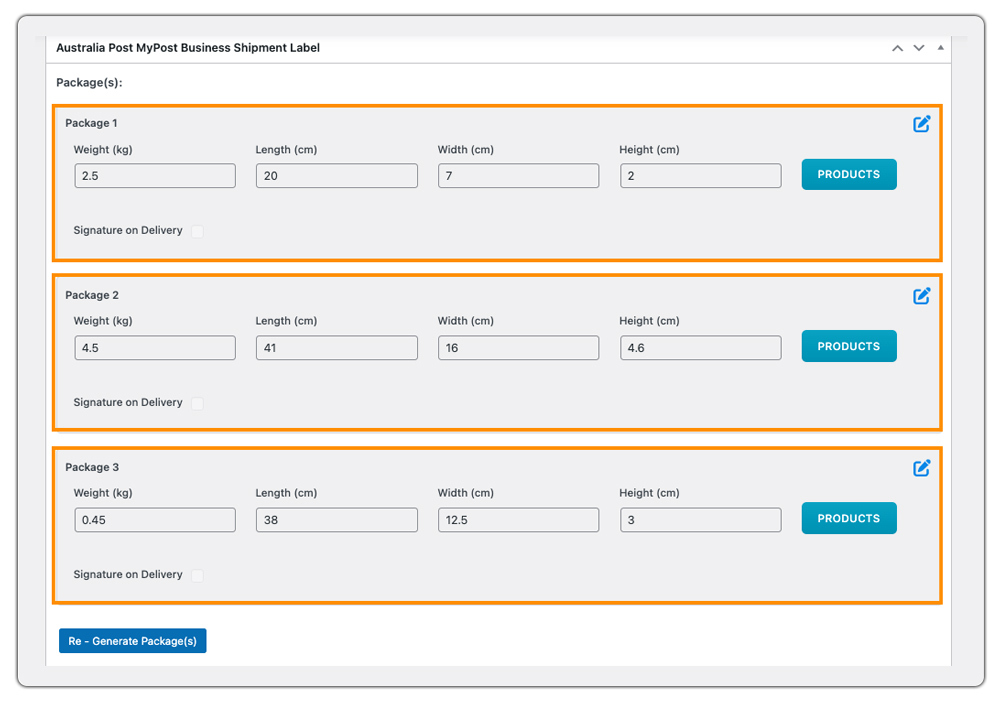Click the Package 2 heading
The width and height of the screenshot is (1000, 703).
(x=92, y=295)
